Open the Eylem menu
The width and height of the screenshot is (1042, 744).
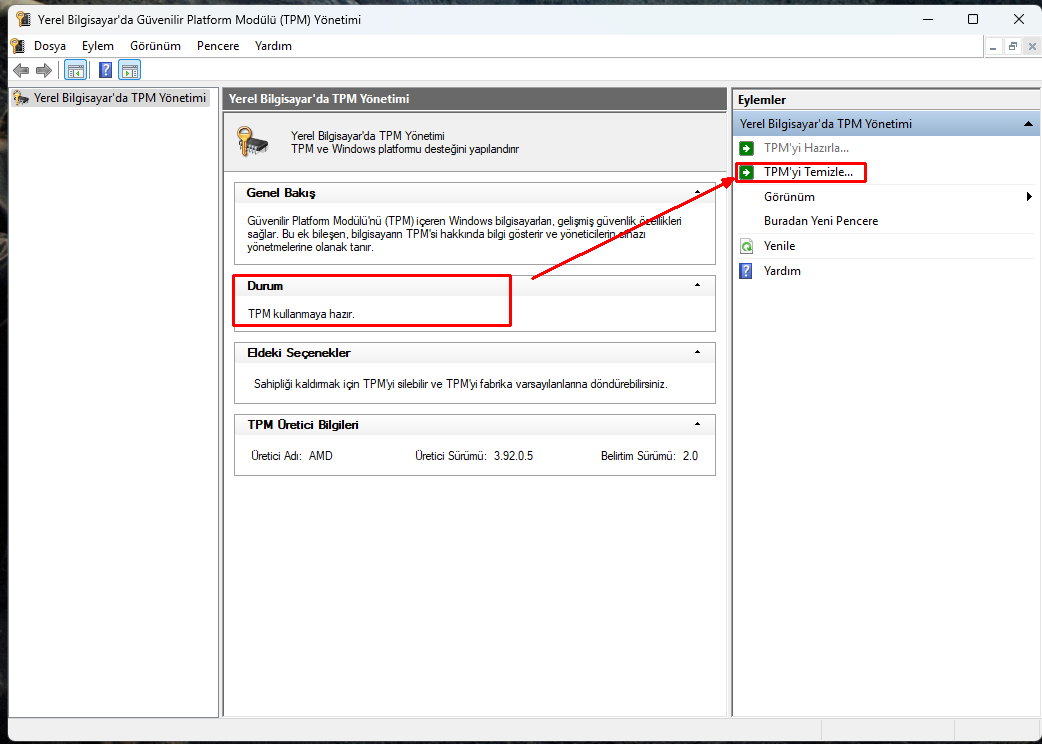click(98, 46)
